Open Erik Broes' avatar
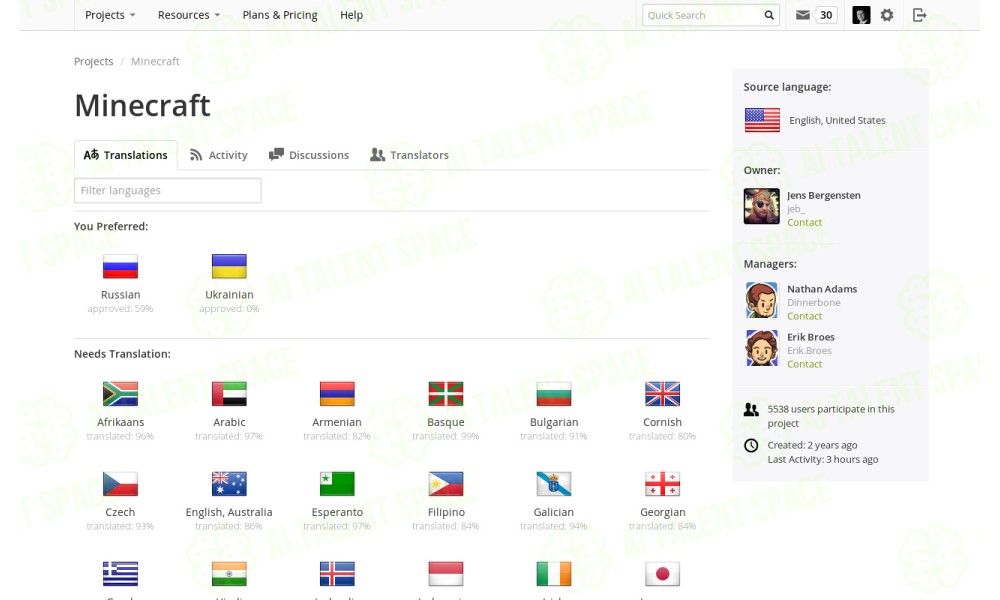This screenshot has height=600, width=1000. (x=761, y=348)
